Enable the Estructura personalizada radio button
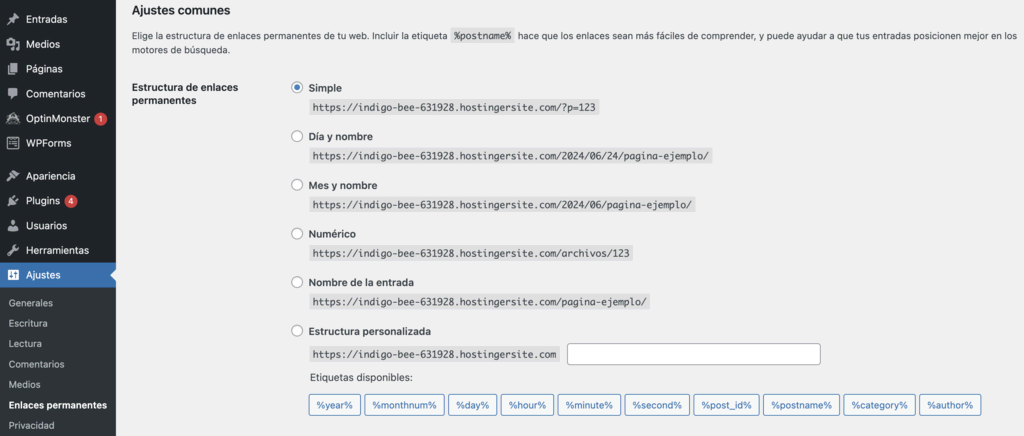Image resolution: width=1024 pixels, height=436 pixels. tap(297, 331)
